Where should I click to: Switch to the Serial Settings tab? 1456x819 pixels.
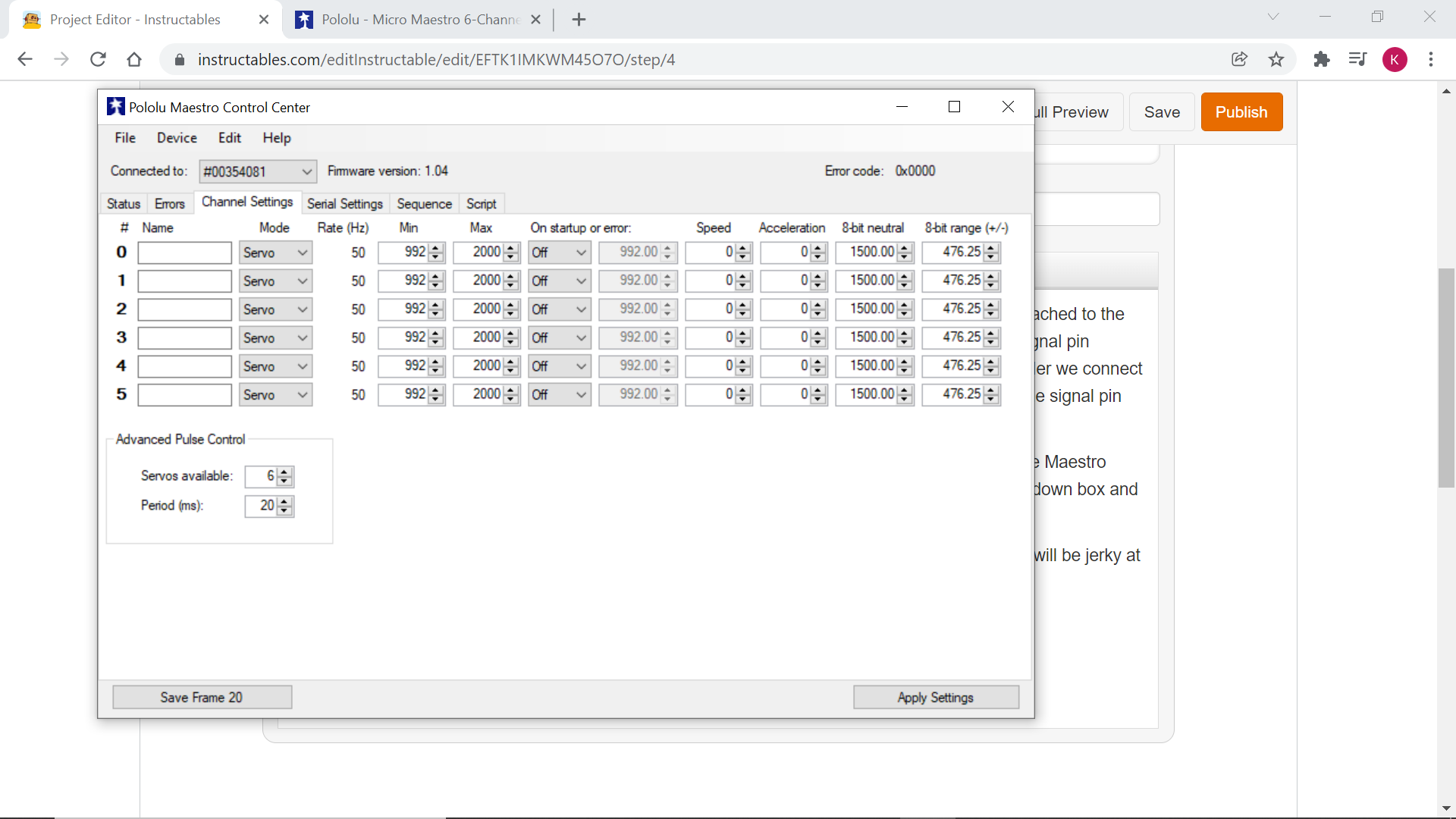345,203
